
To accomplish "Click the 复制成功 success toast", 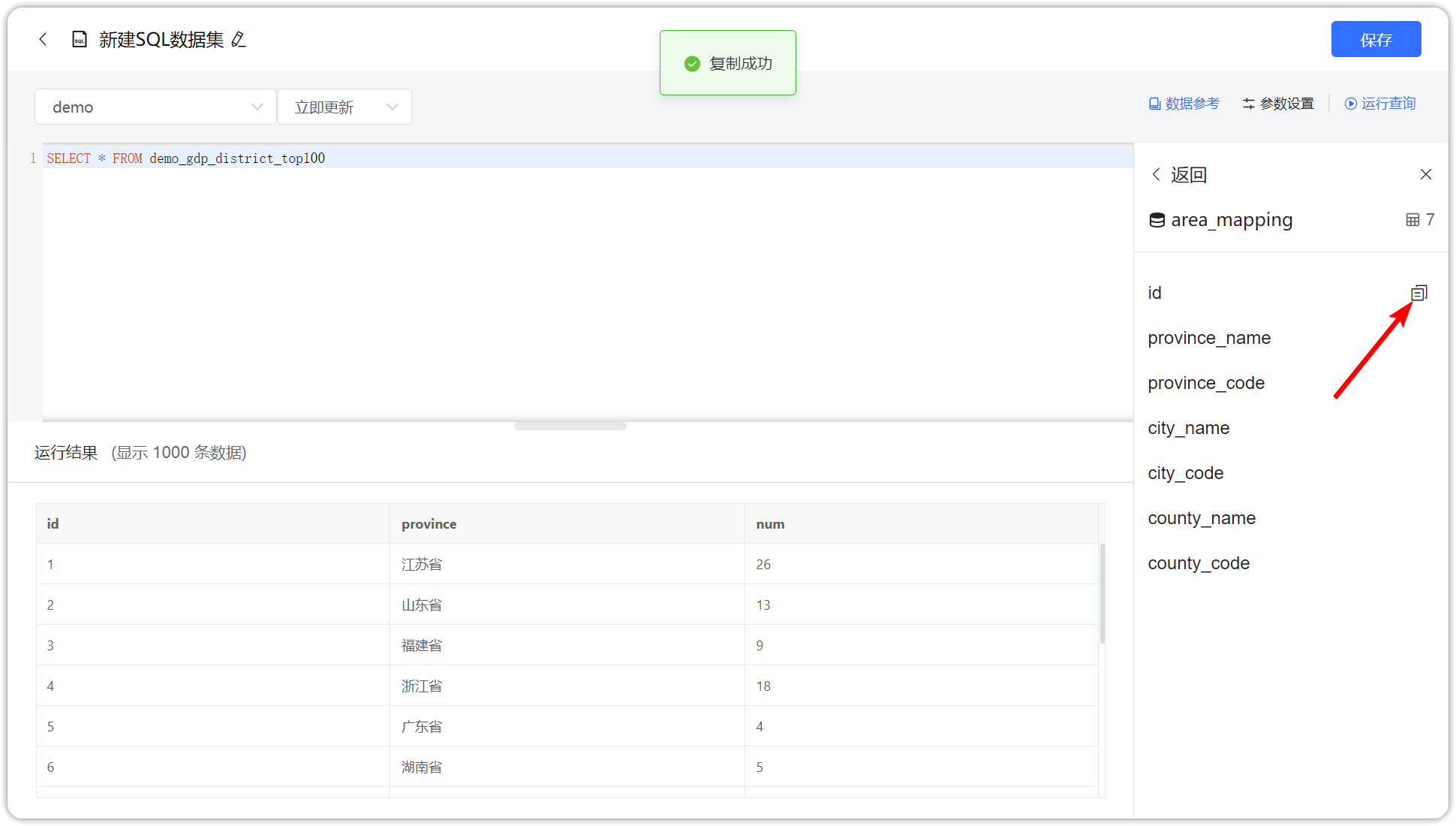I will (727, 63).
